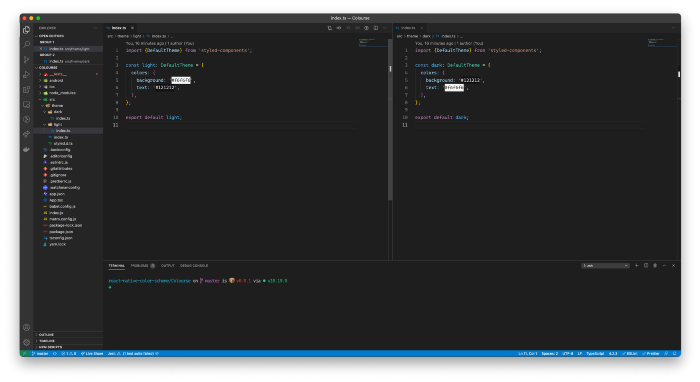Screen dimensions: 700x382
Task: Collapse the theme folder
Action: tap(68, 105)
